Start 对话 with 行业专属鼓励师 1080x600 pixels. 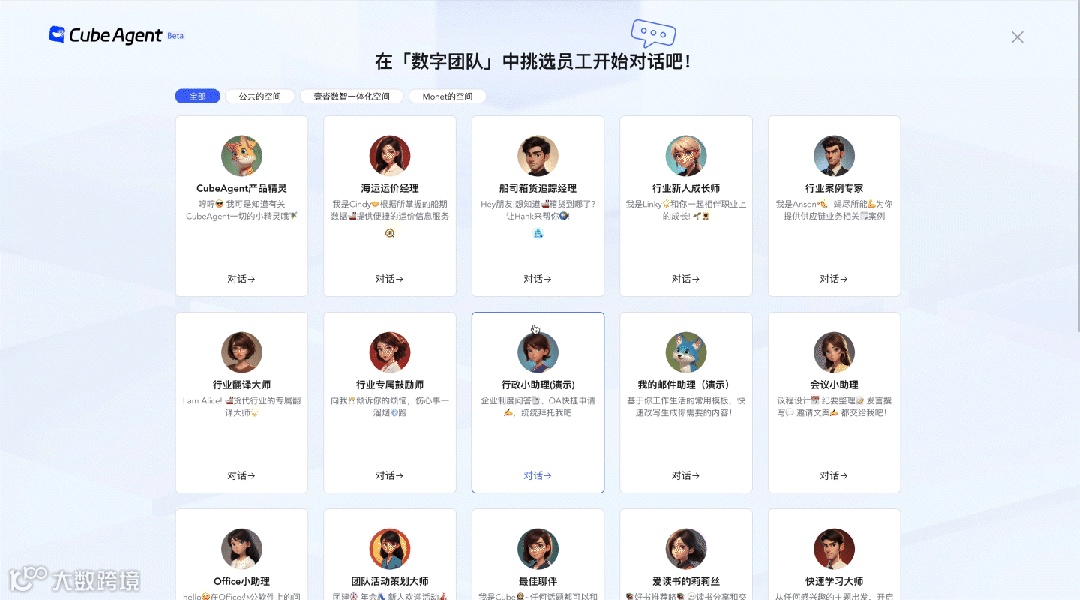[390, 475]
